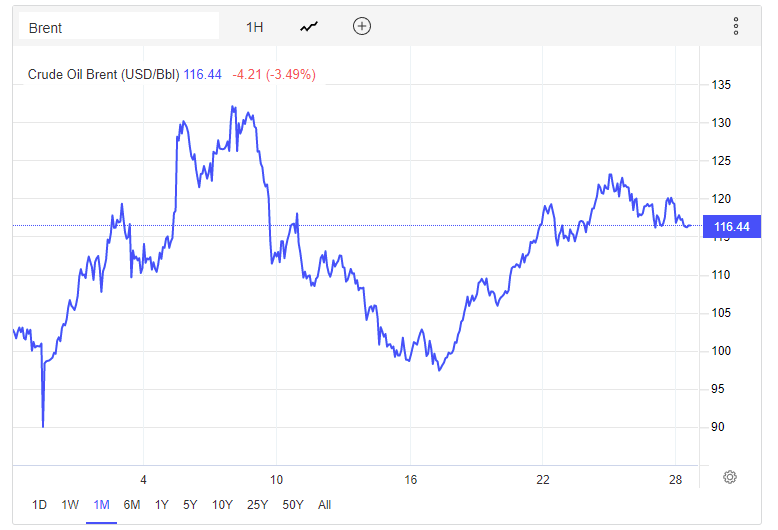This screenshot has height=530, width=778.
Task: Open the three-dot more options menu
Action: pos(736,27)
